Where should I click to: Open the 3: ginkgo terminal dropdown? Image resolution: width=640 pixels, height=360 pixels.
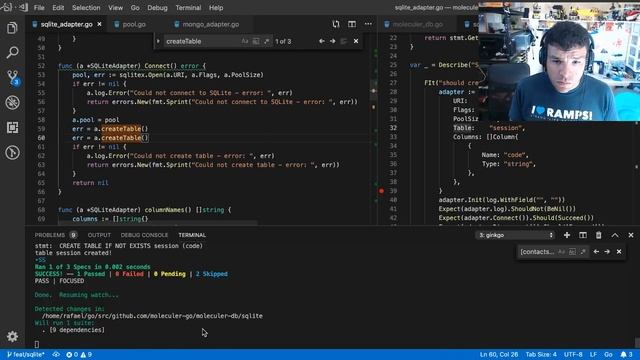[x=515, y=235]
